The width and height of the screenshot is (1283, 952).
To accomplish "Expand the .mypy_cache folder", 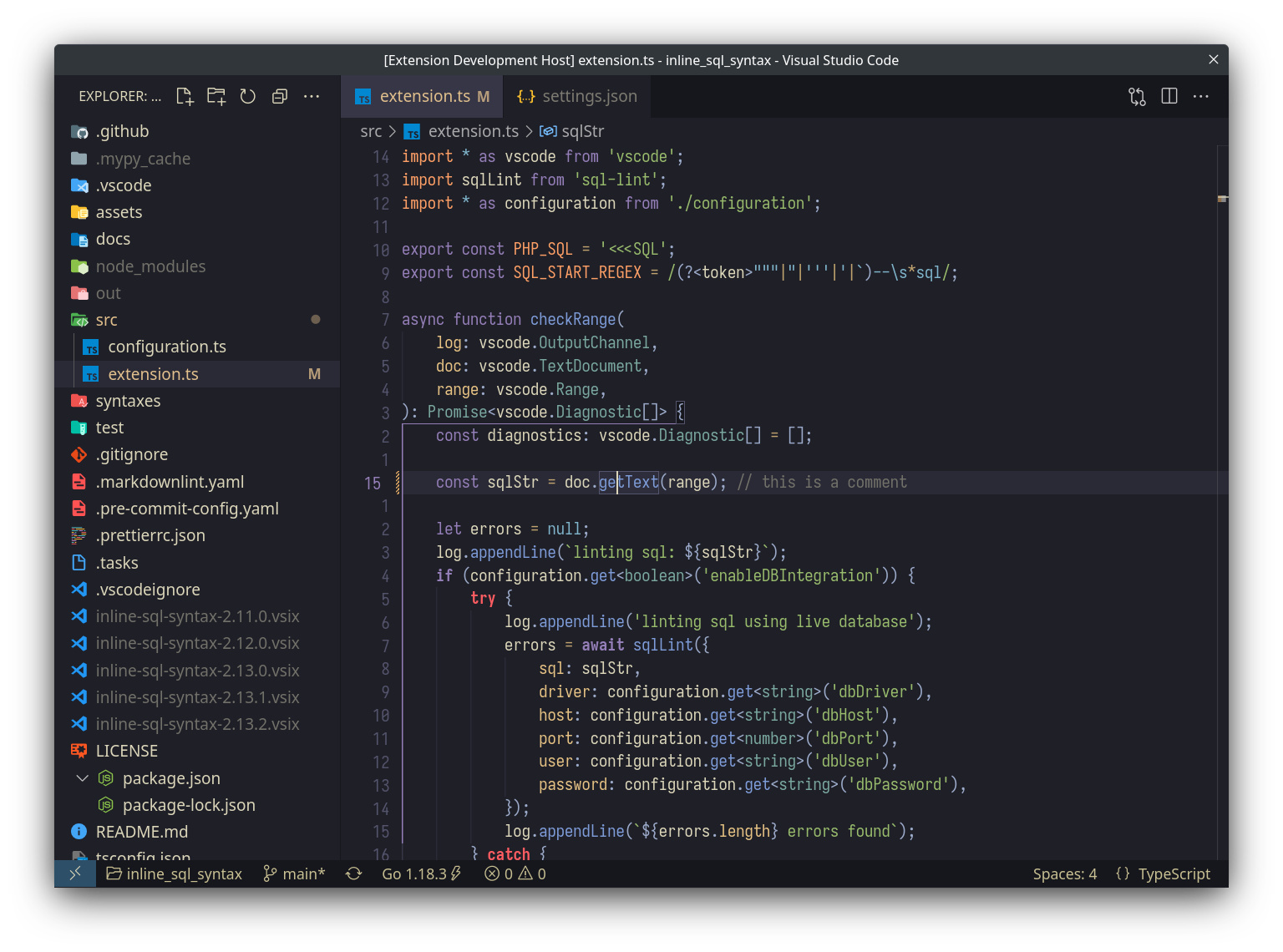I will point(197,159).
